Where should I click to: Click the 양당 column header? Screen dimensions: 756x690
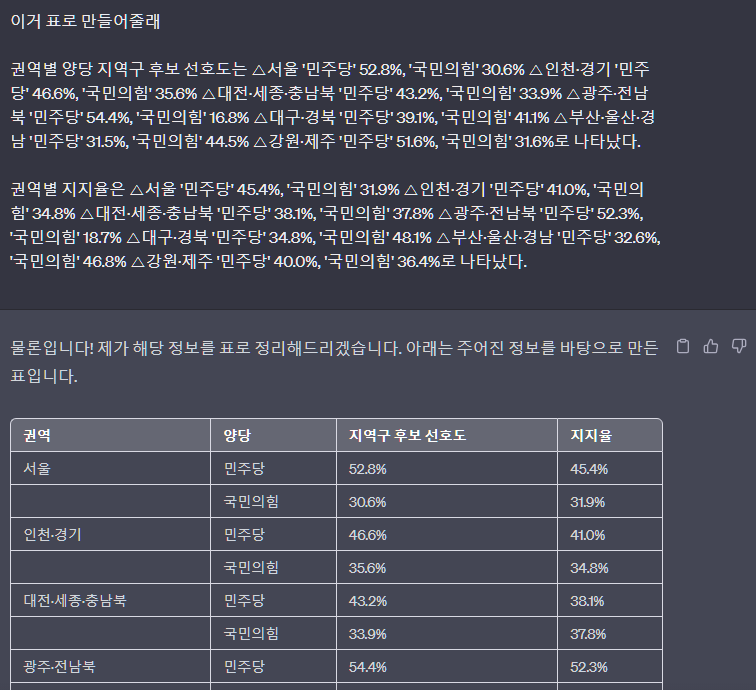(237, 435)
